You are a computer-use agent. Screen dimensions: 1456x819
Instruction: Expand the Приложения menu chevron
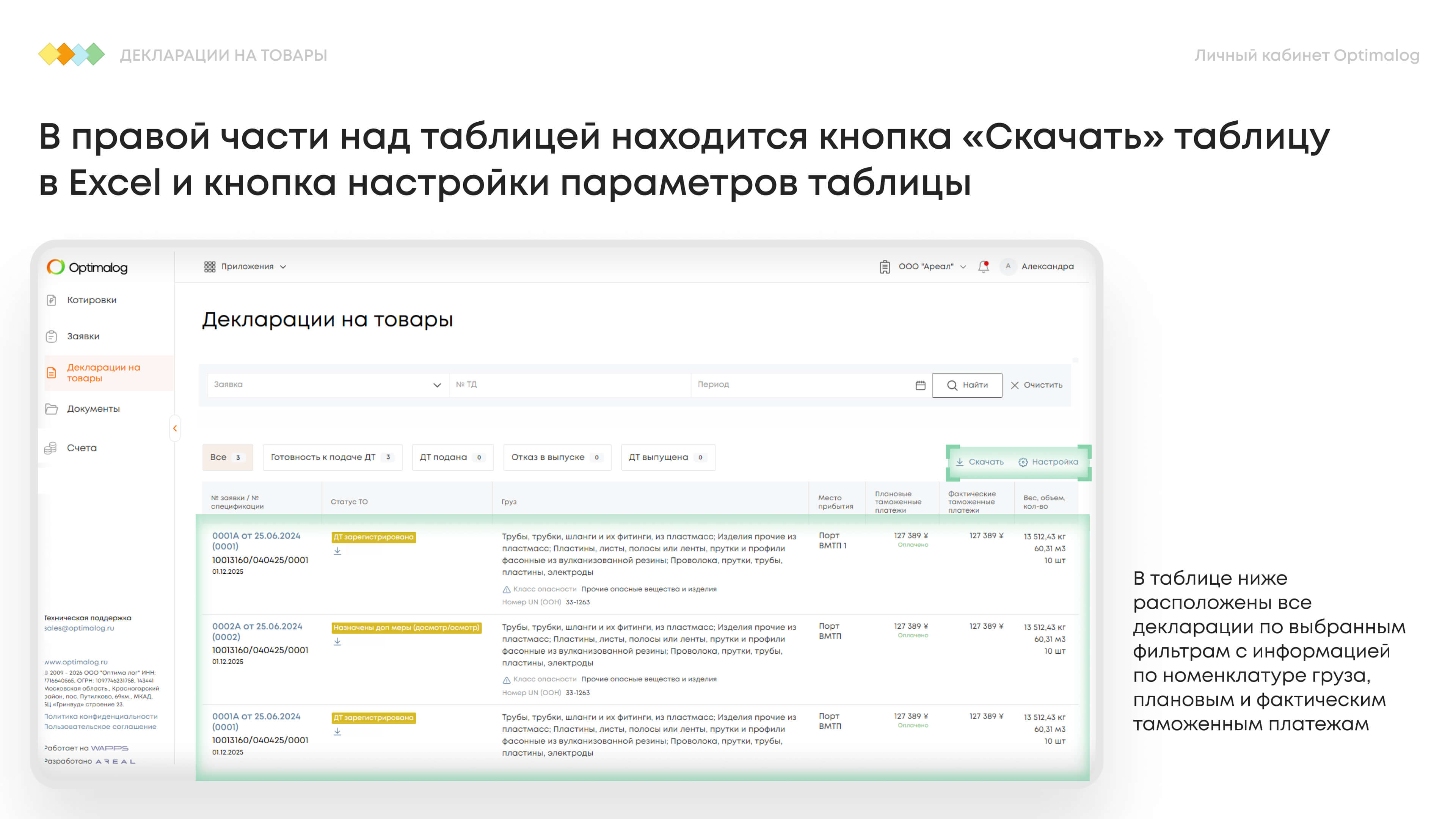[283, 267]
